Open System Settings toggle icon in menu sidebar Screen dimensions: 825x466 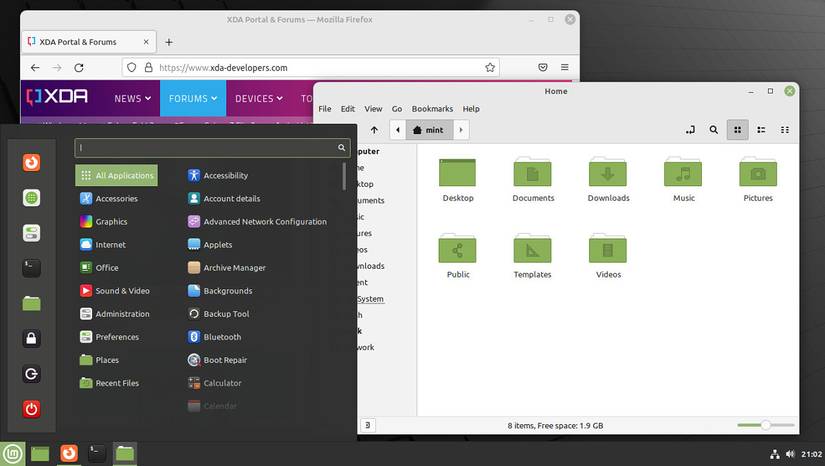[x=32, y=233]
